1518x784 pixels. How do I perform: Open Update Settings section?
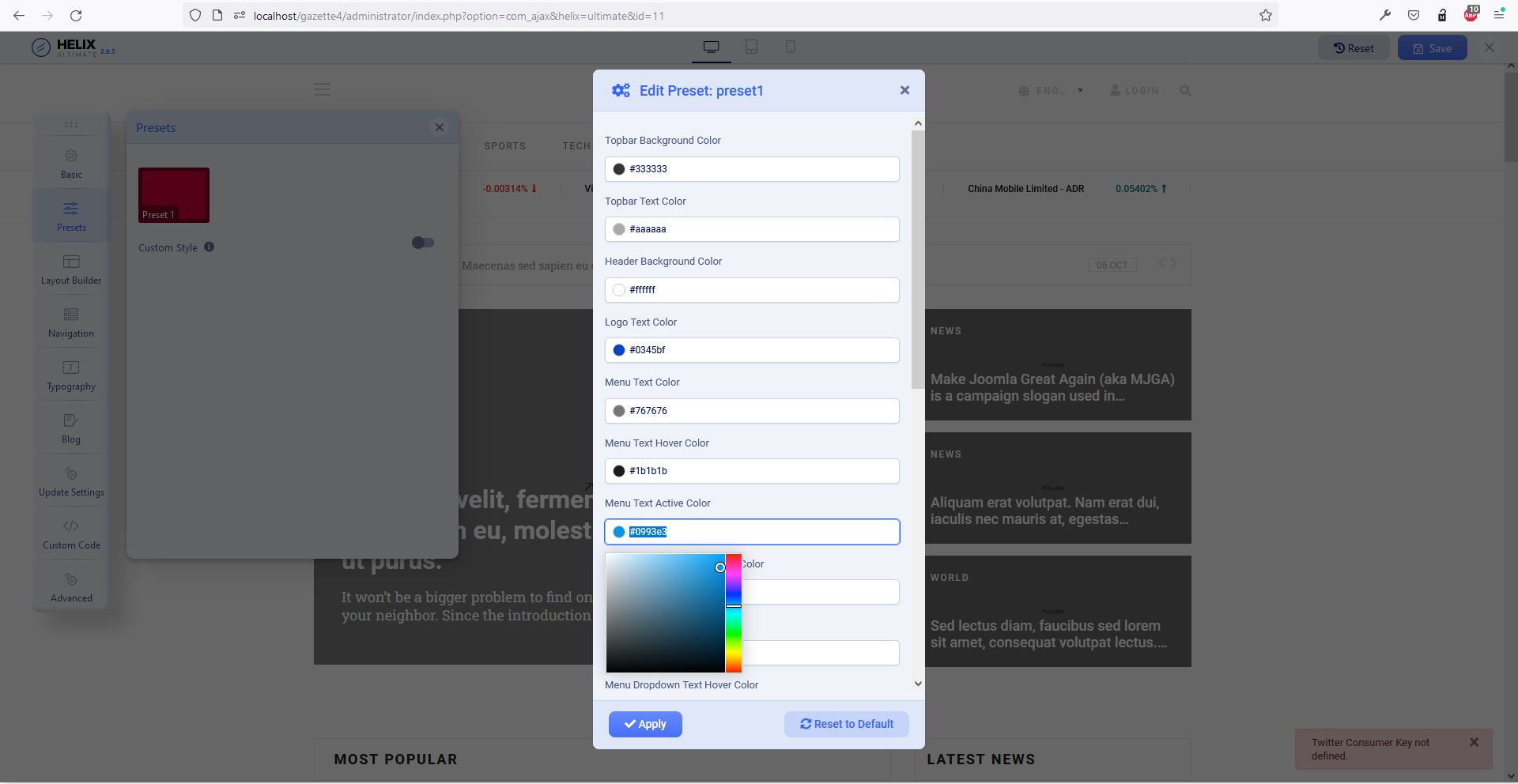coord(71,481)
